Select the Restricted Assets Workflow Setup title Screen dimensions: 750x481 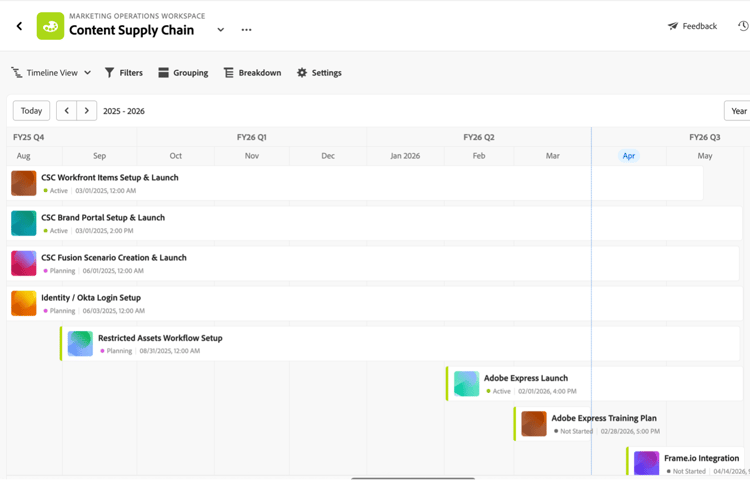[x=160, y=338]
